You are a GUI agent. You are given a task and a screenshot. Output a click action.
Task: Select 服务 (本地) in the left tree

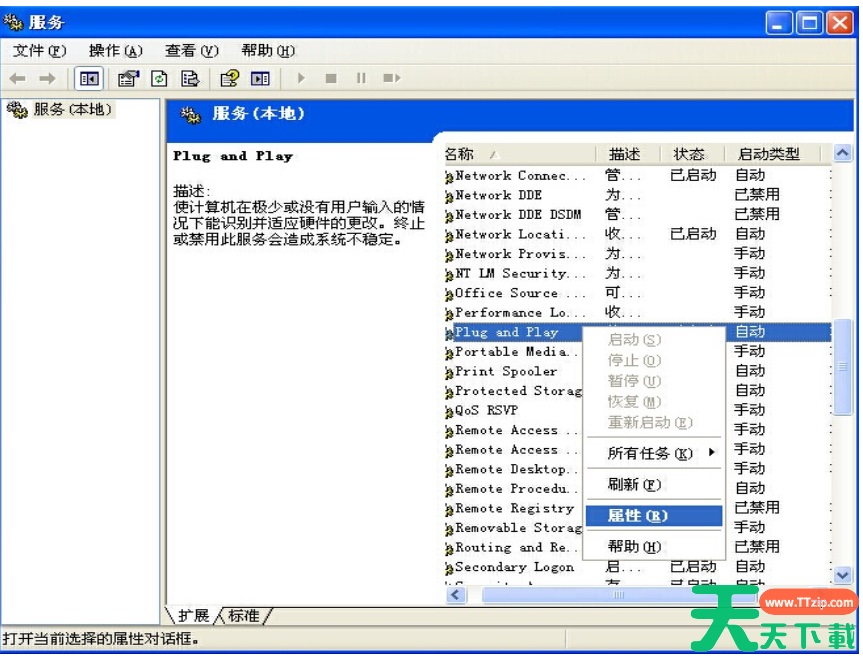point(72,109)
